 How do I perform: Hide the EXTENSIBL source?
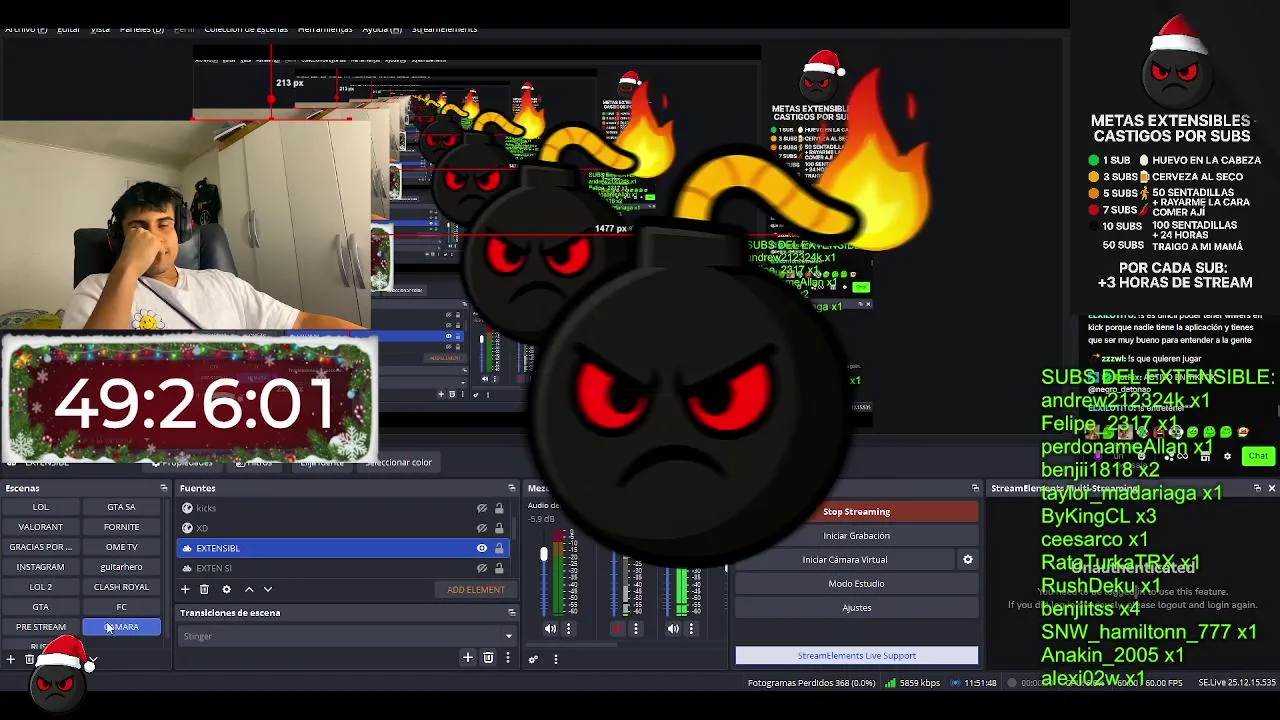click(x=482, y=548)
